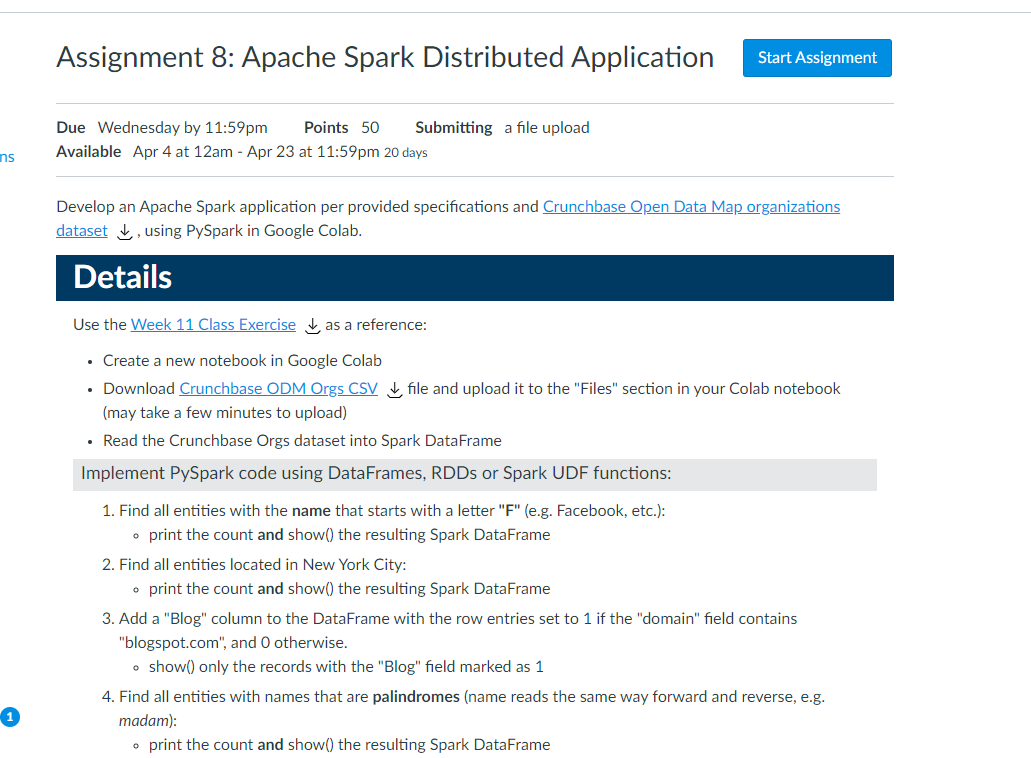Open the Crunchbase Open Data Map organizations link

pos(691,206)
